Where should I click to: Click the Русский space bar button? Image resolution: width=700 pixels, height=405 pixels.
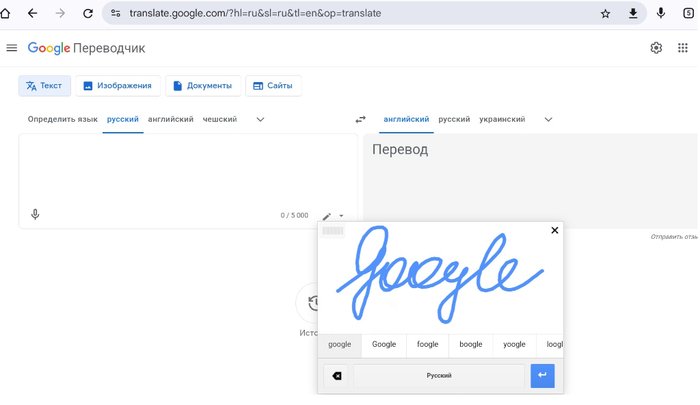point(439,376)
